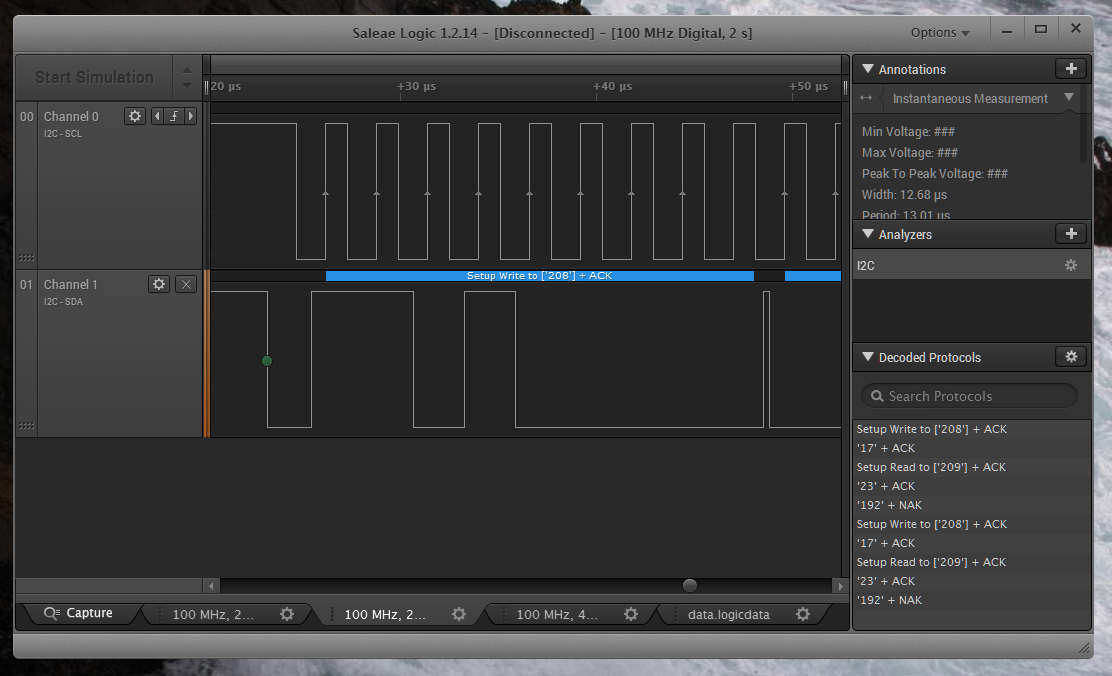The image size is (1112, 676).
Task: Collapse the Decoded Protocols panel triangle
Action: click(867, 357)
